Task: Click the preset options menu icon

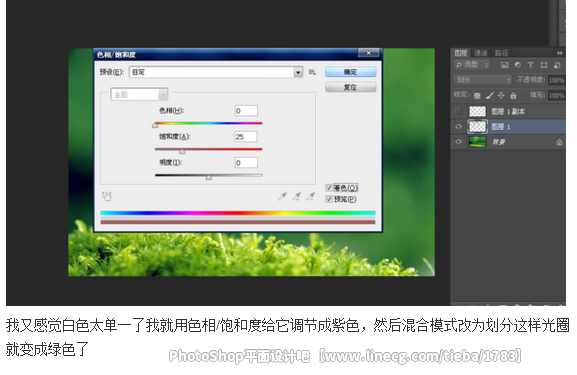Action: point(312,72)
